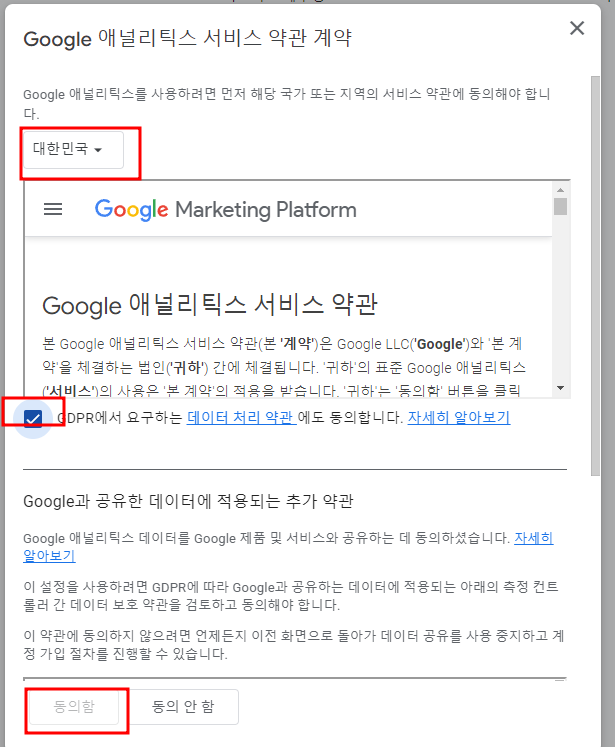Close the terms of service dialog with X

click(577, 28)
